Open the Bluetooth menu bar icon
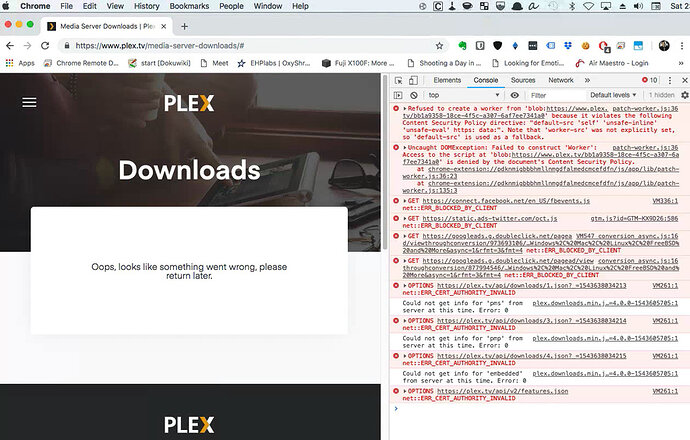The width and height of the screenshot is (690, 440). point(572,6)
